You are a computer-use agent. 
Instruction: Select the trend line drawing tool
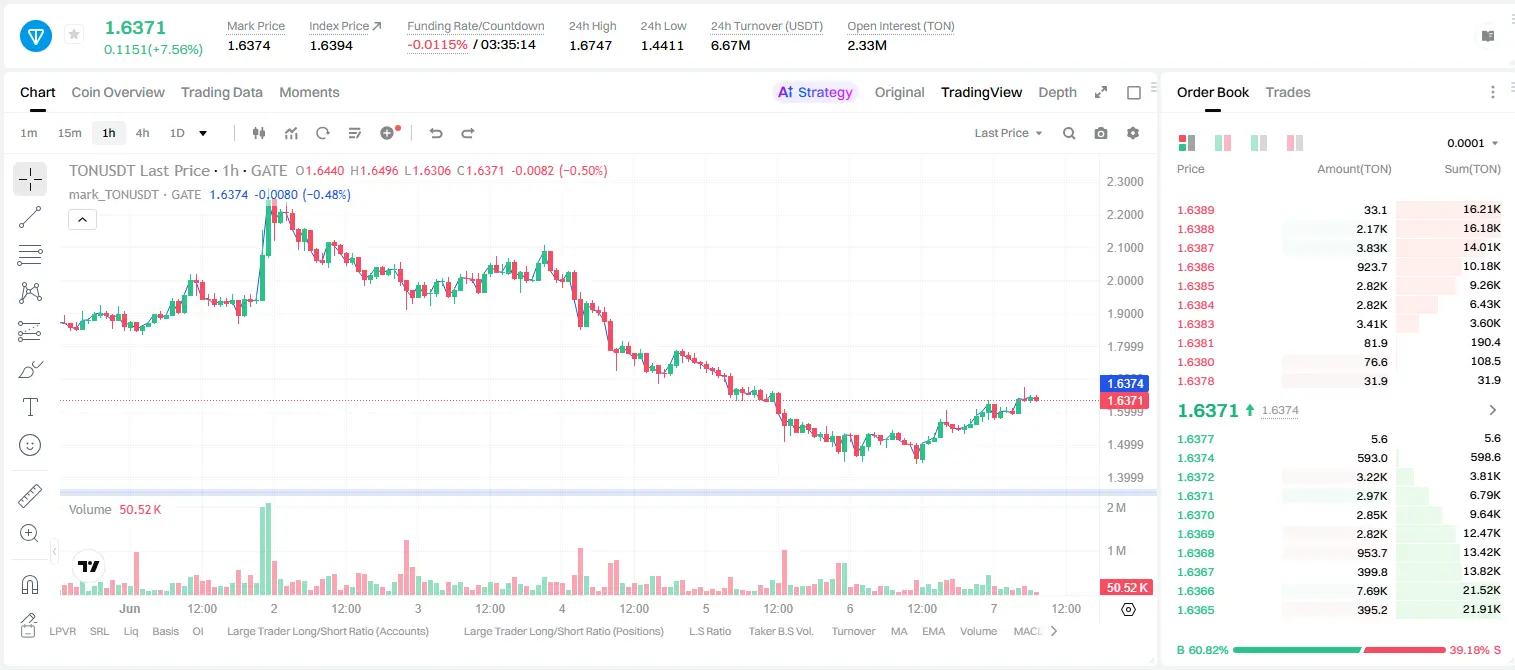click(30, 217)
